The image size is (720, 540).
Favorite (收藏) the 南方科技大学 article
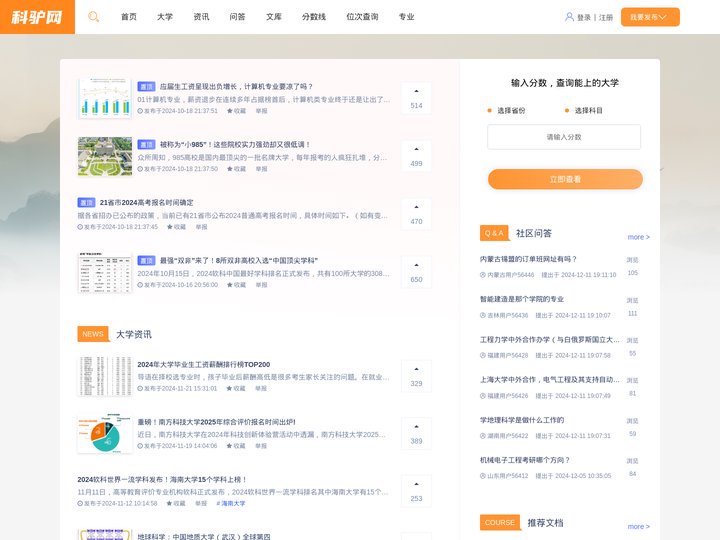(236, 446)
